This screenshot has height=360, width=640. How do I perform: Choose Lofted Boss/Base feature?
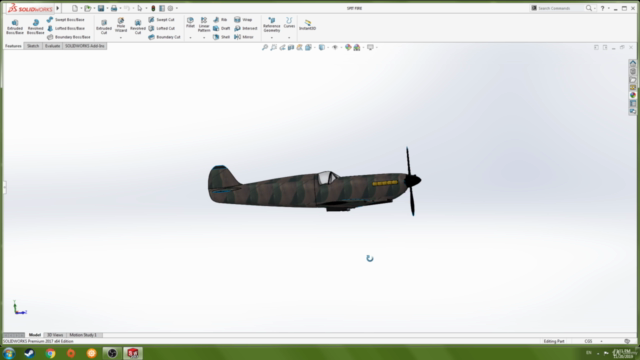click(x=66, y=28)
